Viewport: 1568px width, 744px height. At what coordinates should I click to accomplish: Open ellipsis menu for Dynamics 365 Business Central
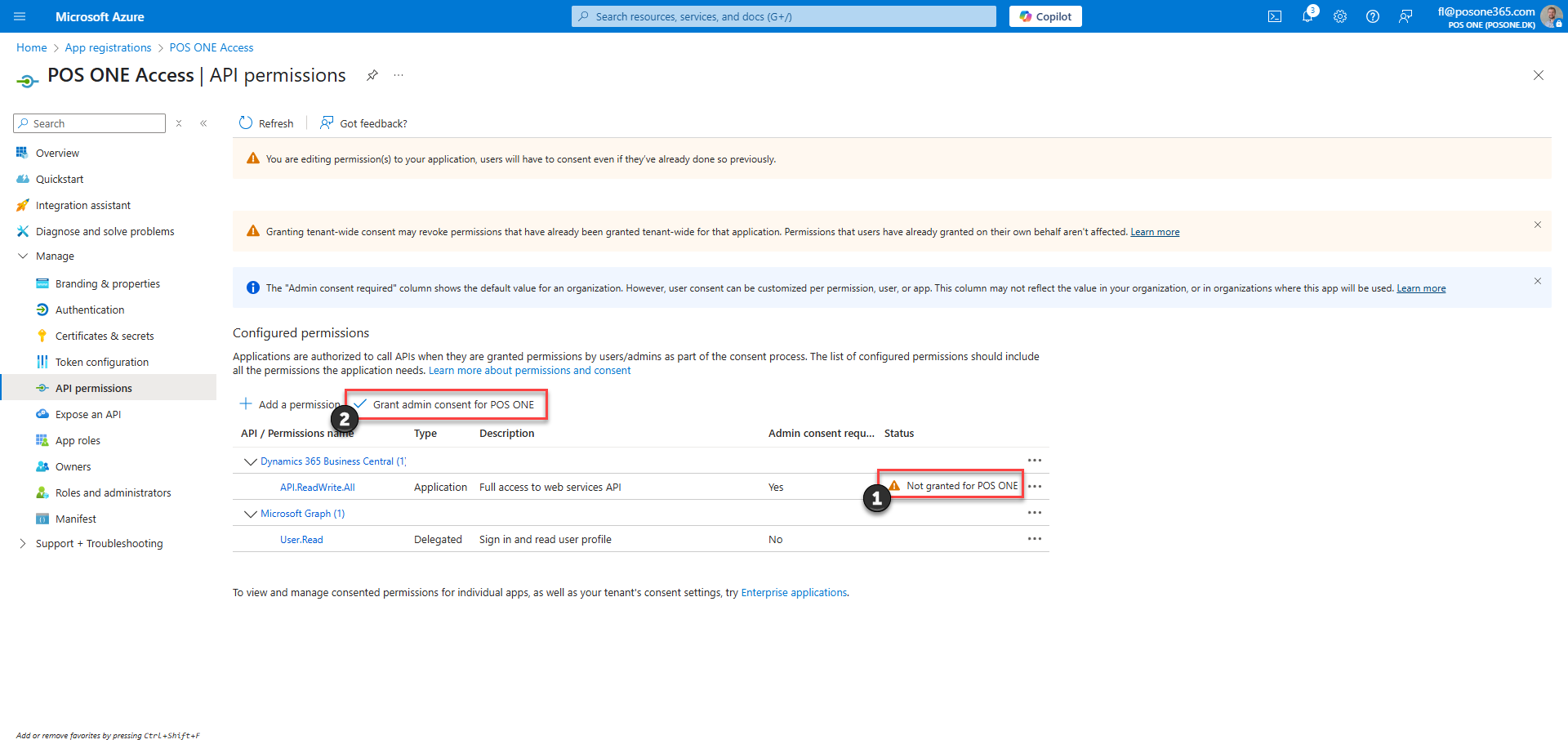(x=1035, y=461)
